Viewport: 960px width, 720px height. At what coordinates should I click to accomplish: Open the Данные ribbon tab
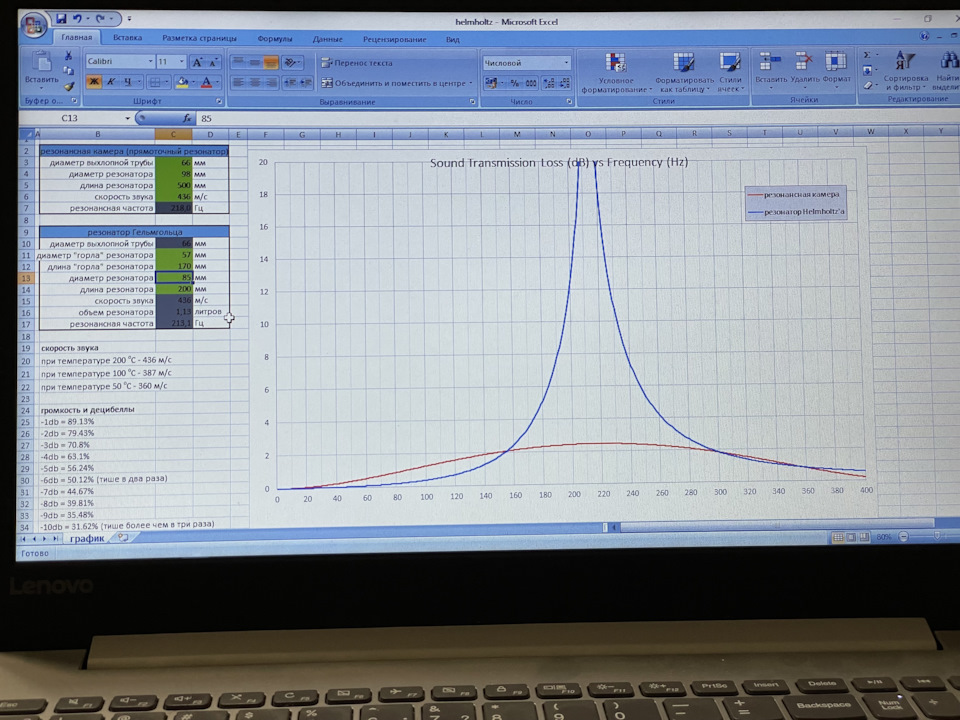tap(328, 39)
